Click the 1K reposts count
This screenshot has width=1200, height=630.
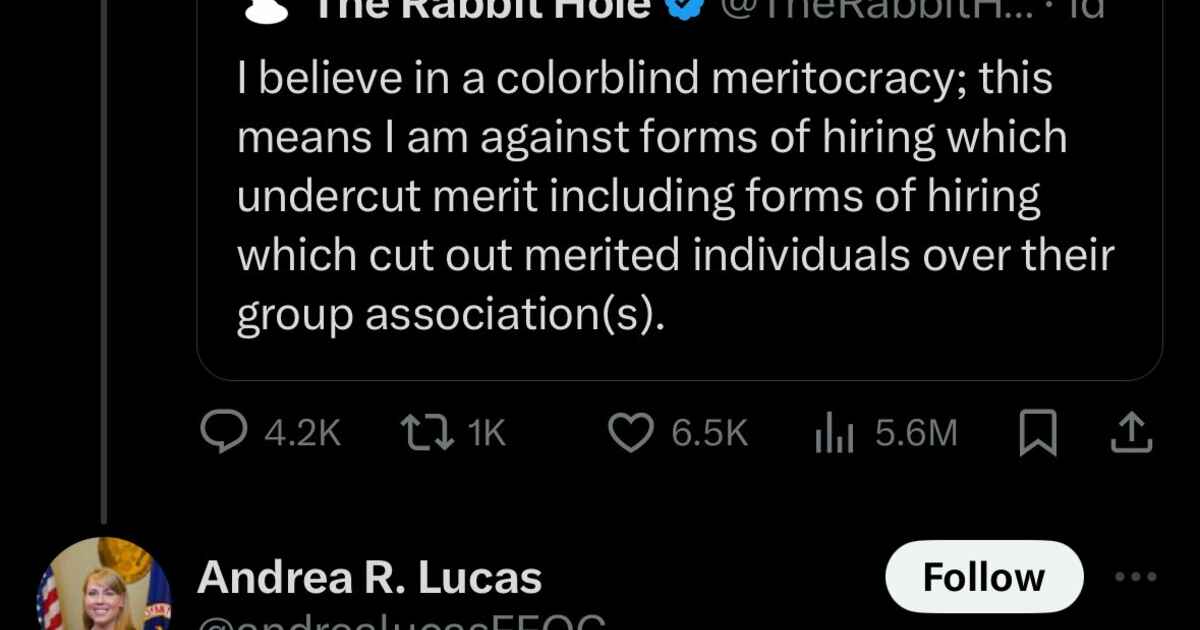click(487, 433)
